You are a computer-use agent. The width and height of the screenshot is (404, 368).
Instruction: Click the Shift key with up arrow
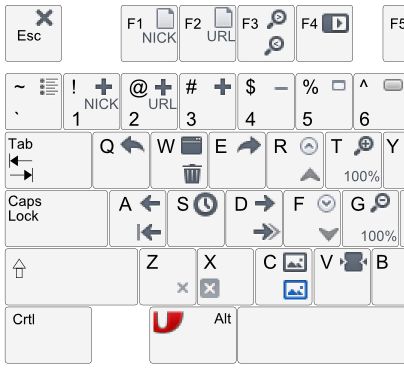pos(71,277)
